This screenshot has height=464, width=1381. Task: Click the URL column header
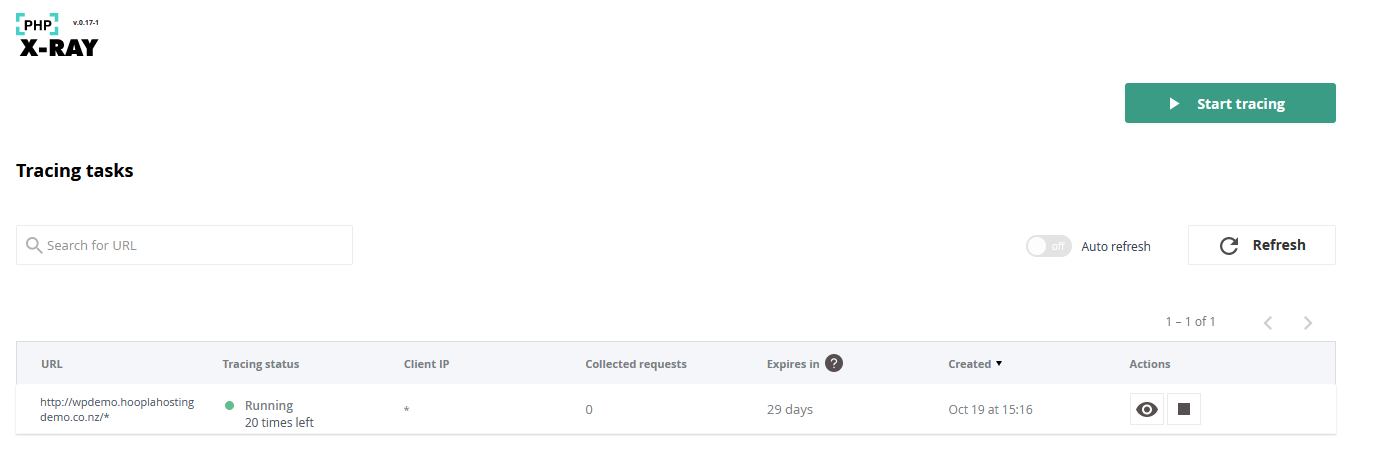pos(52,364)
